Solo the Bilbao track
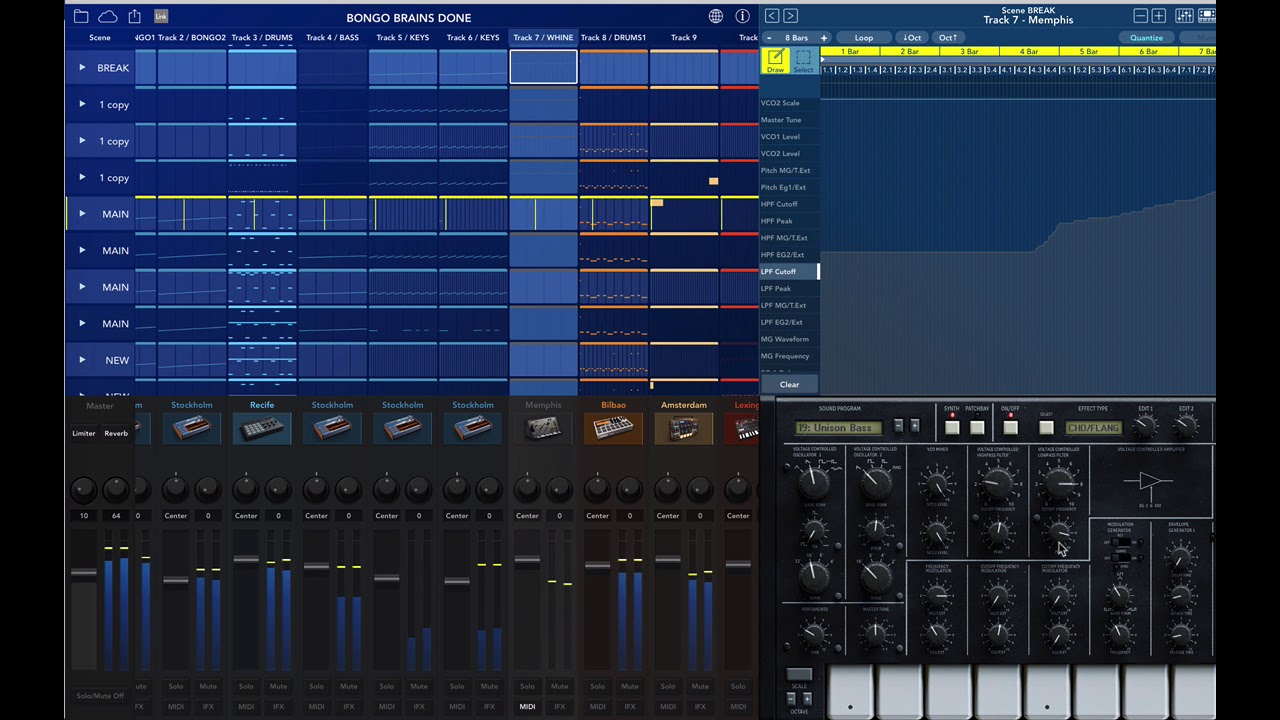 (597, 686)
